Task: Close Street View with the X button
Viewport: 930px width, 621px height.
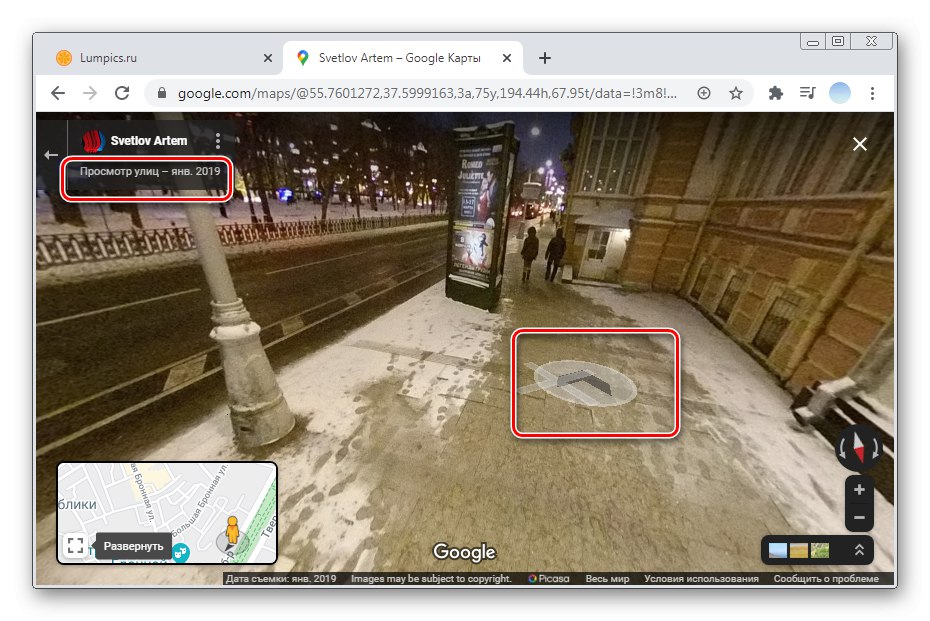Action: (859, 144)
